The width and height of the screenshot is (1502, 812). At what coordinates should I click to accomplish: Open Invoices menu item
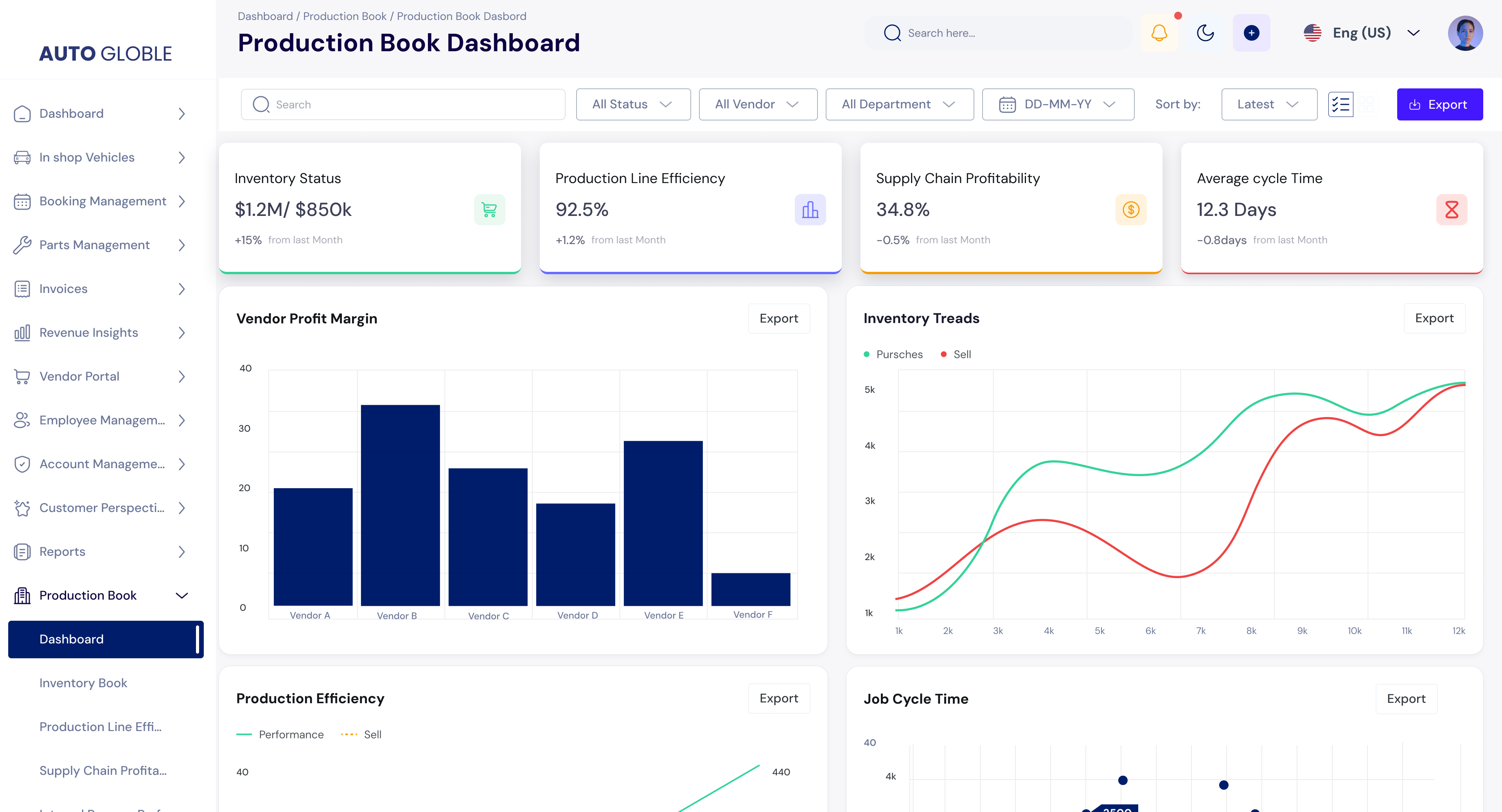100,289
